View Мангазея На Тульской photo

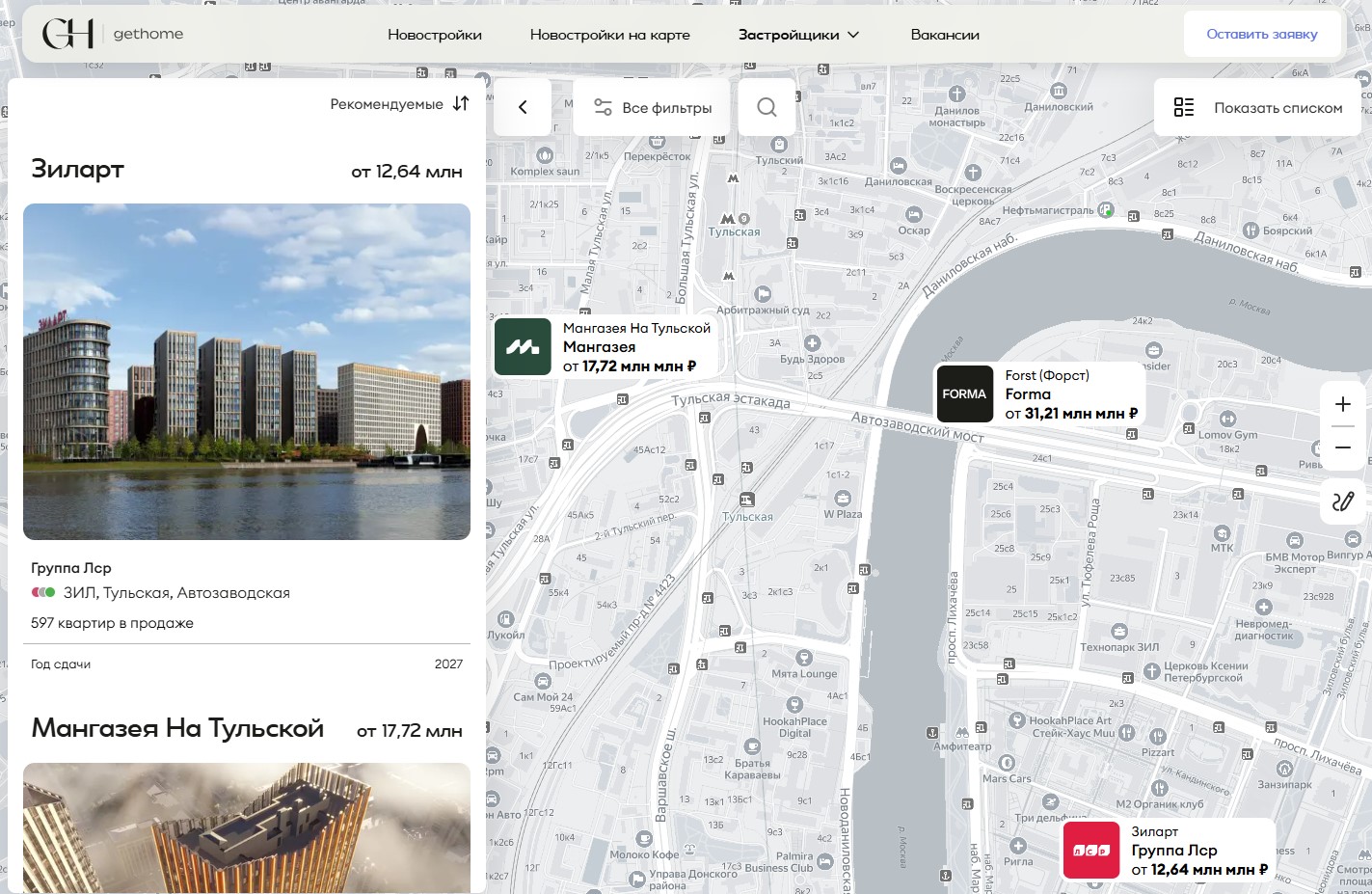coord(247,828)
